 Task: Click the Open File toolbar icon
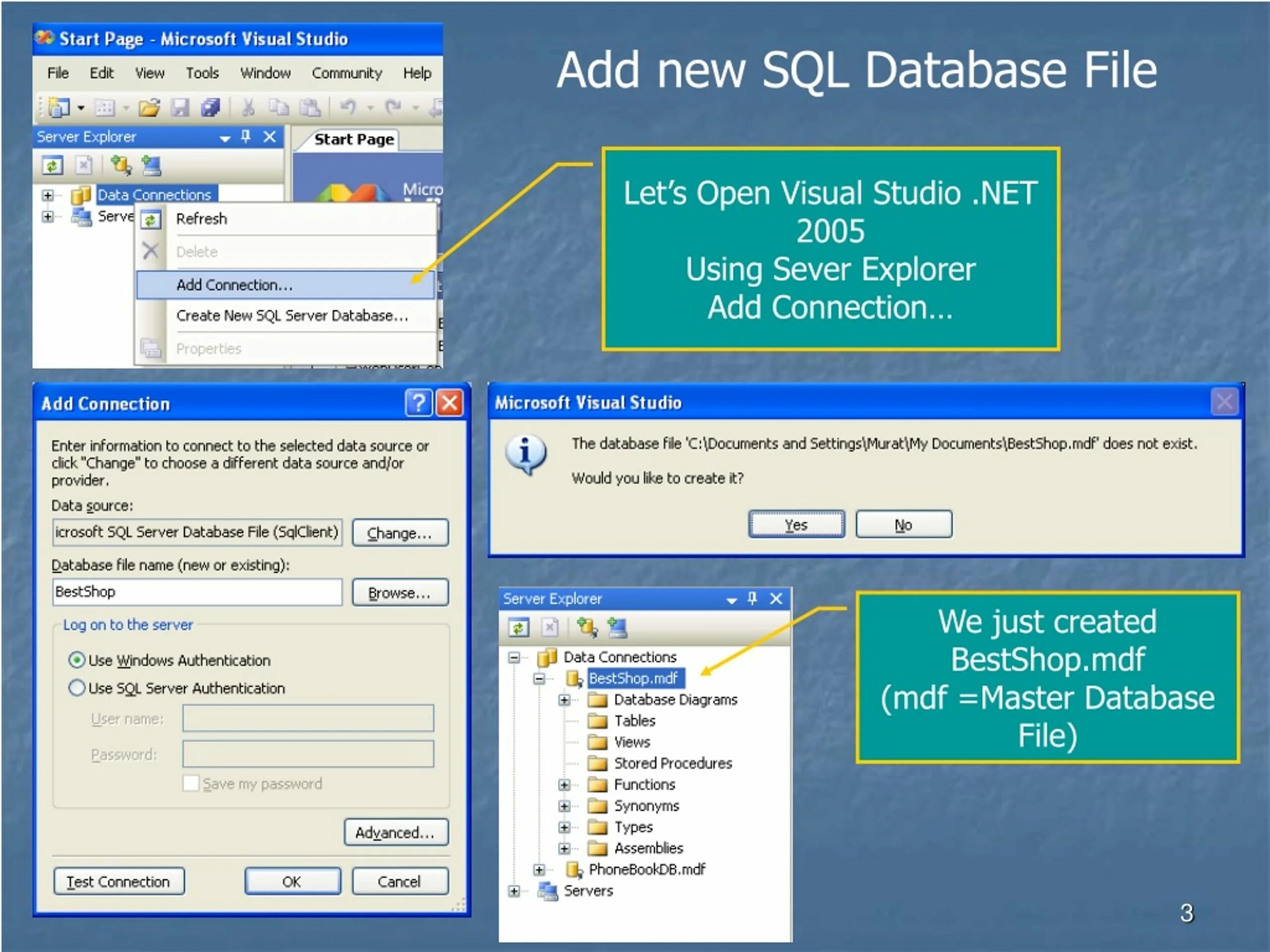149,107
